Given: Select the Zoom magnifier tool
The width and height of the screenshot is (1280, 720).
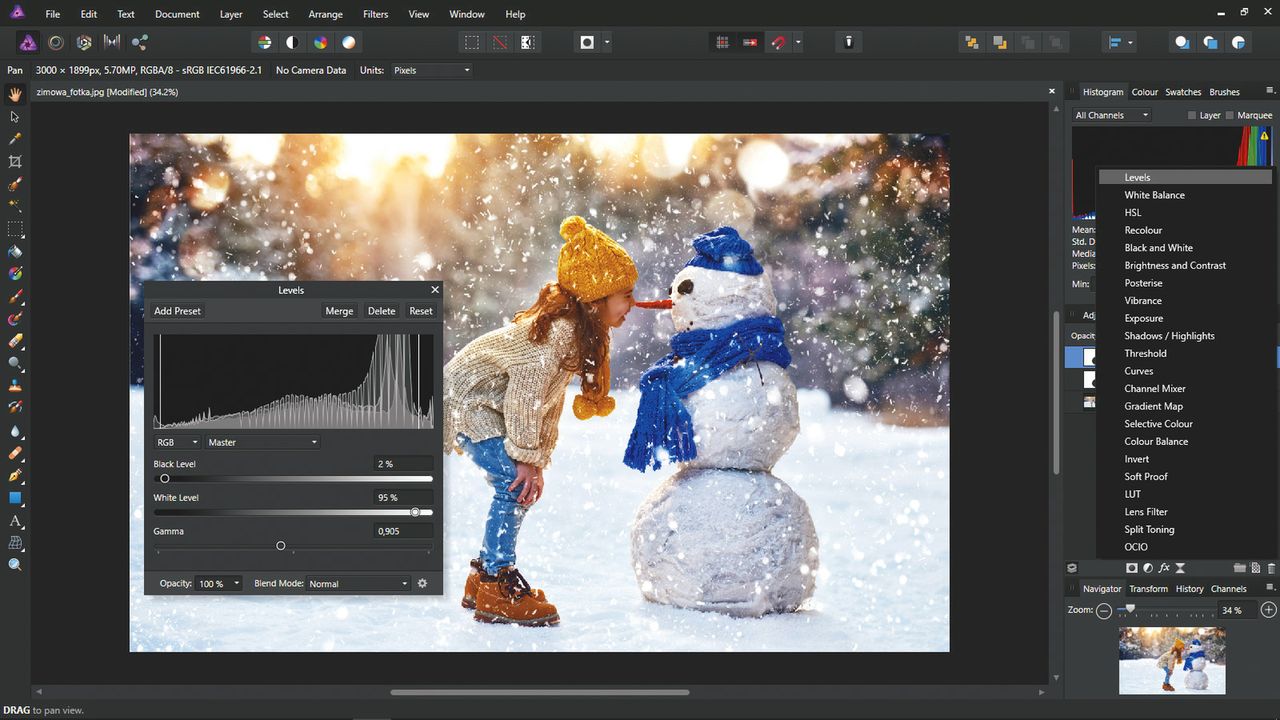Looking at the screenshot, I should click(x=15, y=565).
